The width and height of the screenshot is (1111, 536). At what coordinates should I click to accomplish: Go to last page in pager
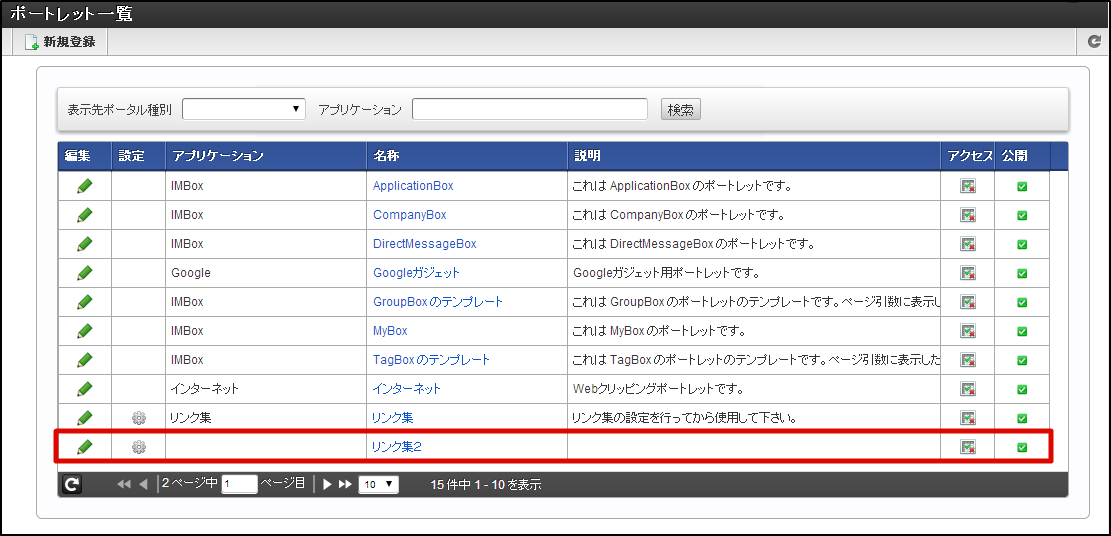[345, 484]
